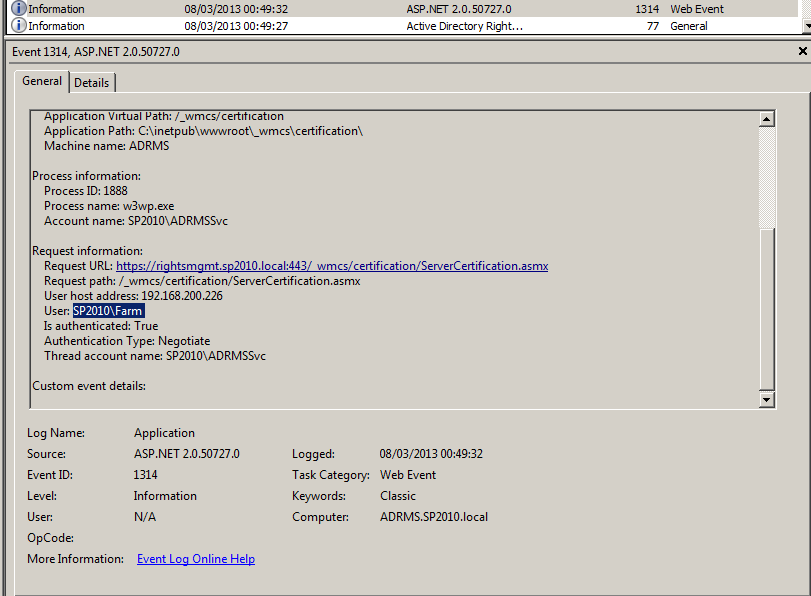
Task: Open the Event Log Online Help link
Action: [x=195, y=559]
